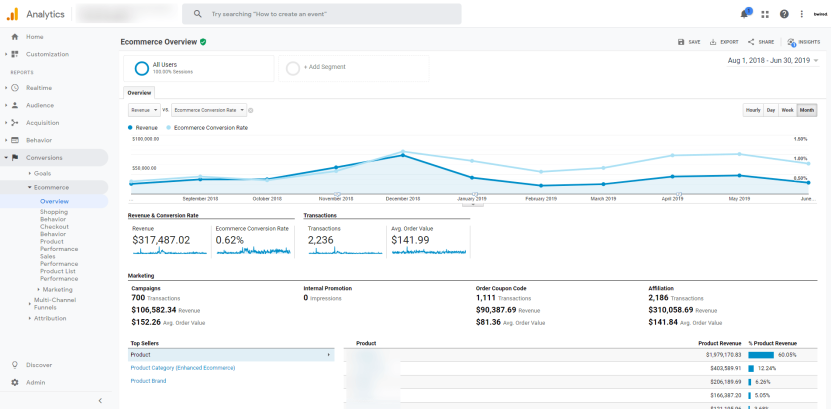Viewport: 831px width, 409px height.
Task: Click the Save disk icon
Action: (681, 42)
